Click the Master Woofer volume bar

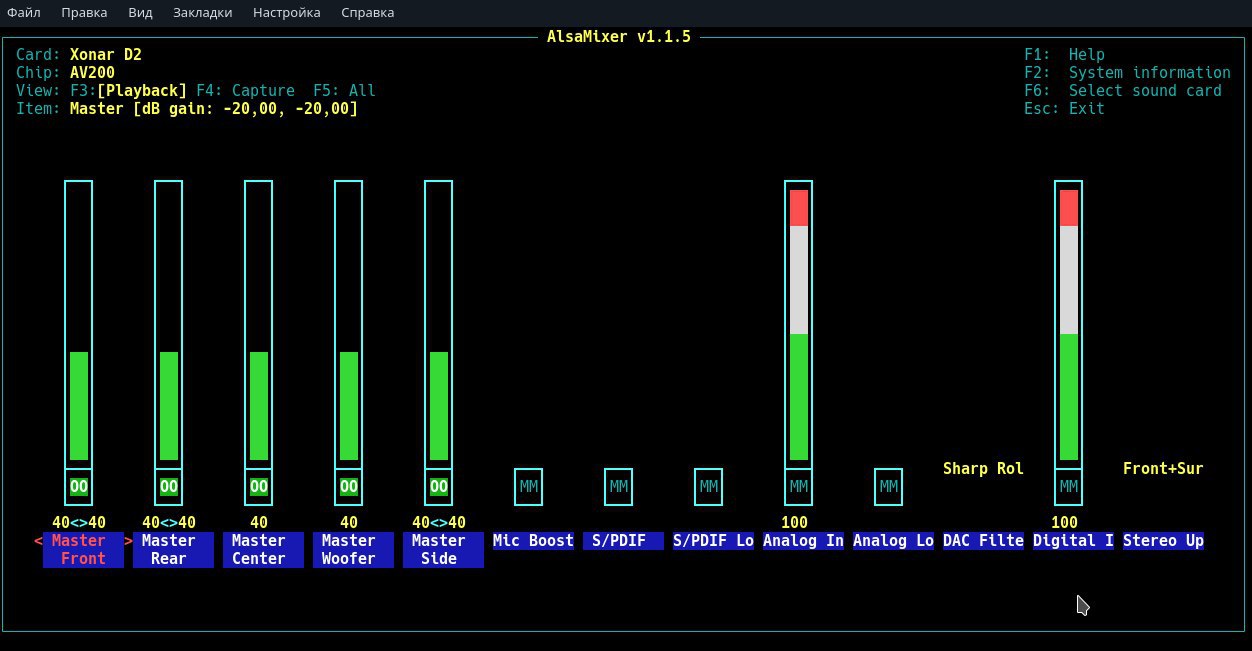coord(349,324)
